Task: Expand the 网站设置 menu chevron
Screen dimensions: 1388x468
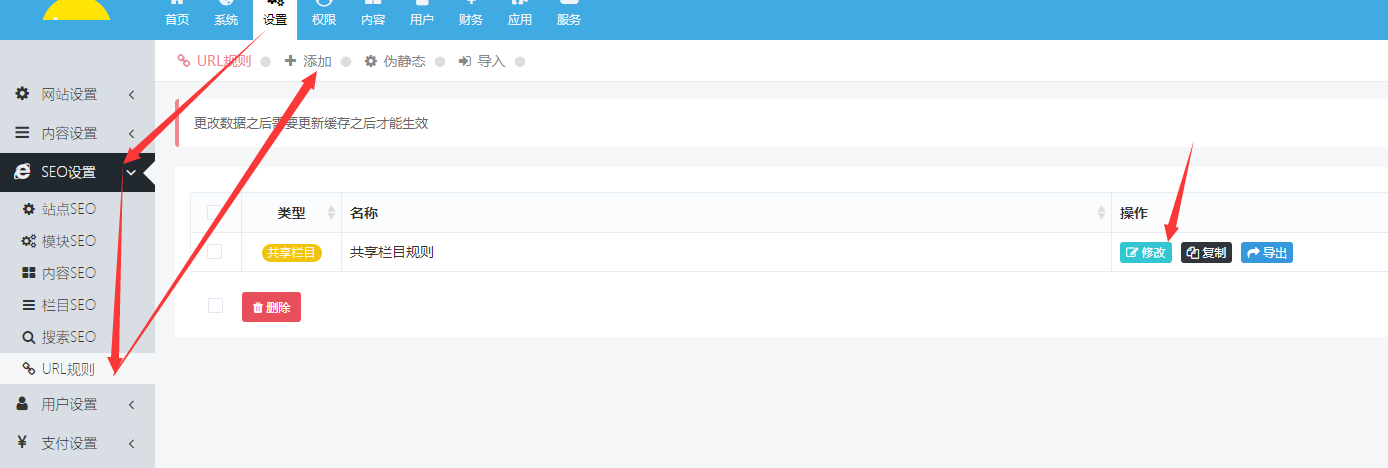Action: pos(131,95)
